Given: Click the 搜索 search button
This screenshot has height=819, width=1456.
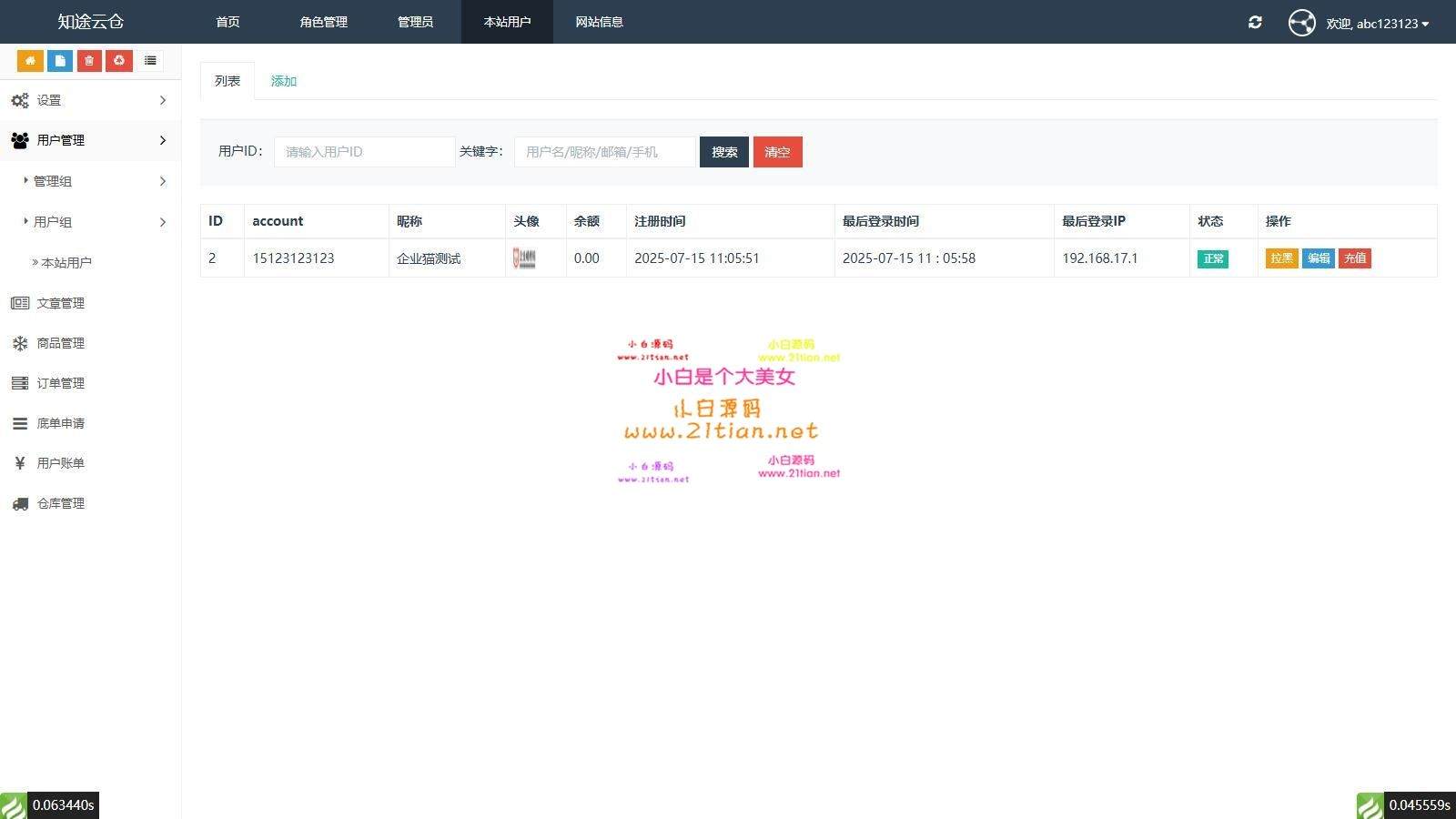Looking at the screenshot, I should pos(723,152).
